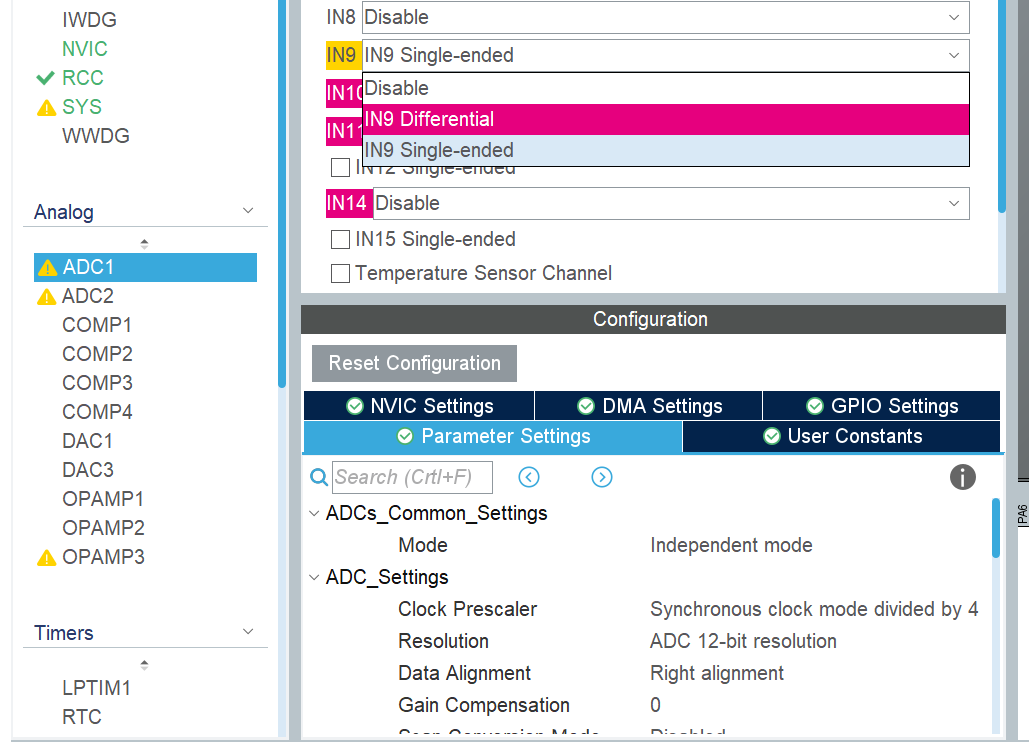Click the ADC2 warning icon
This screenshot has height=746, width=1029.
pyautogui.click(x=46, y=297)
